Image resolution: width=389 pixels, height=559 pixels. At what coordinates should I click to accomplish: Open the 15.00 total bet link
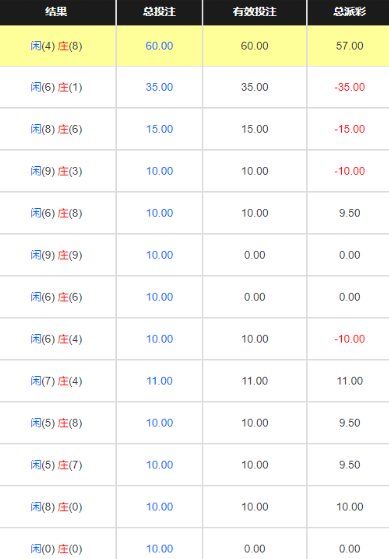[159, 129]
